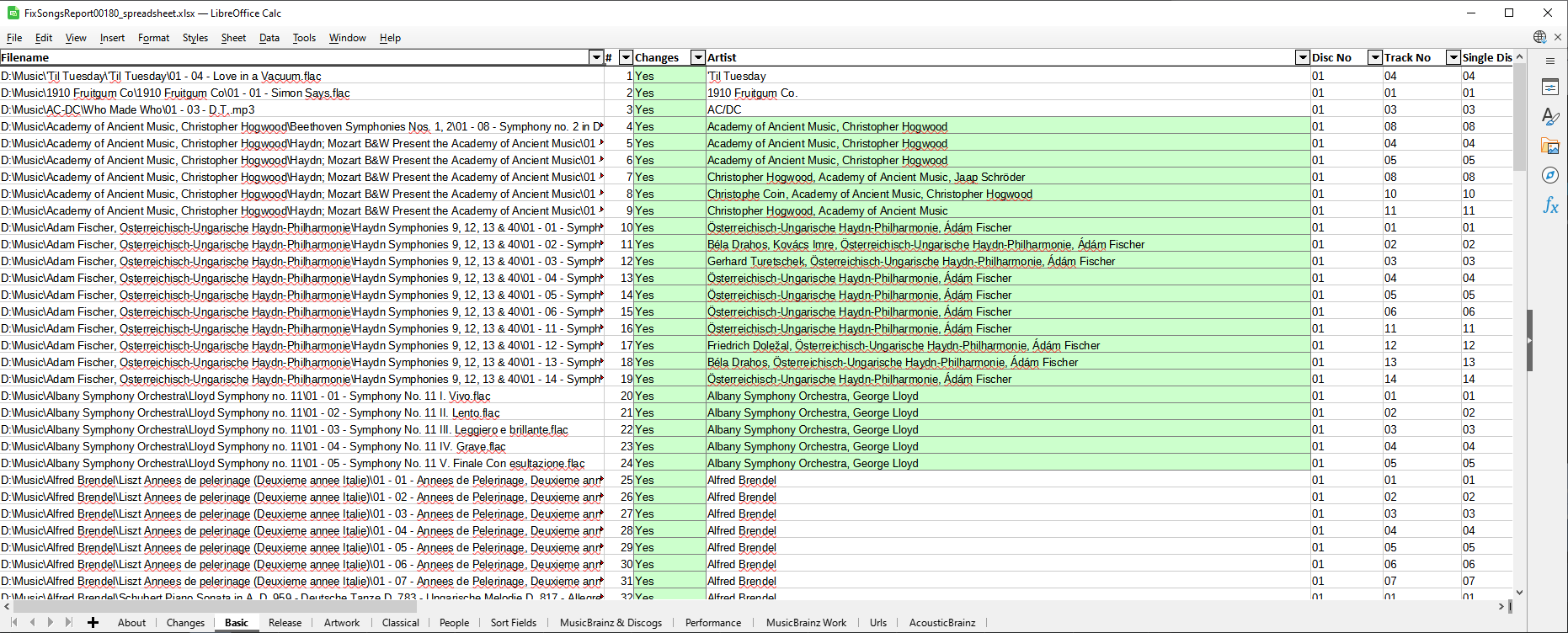Open the Track No column filter dropdown
Screen dimensions: 1568x633
(1453, 57)
